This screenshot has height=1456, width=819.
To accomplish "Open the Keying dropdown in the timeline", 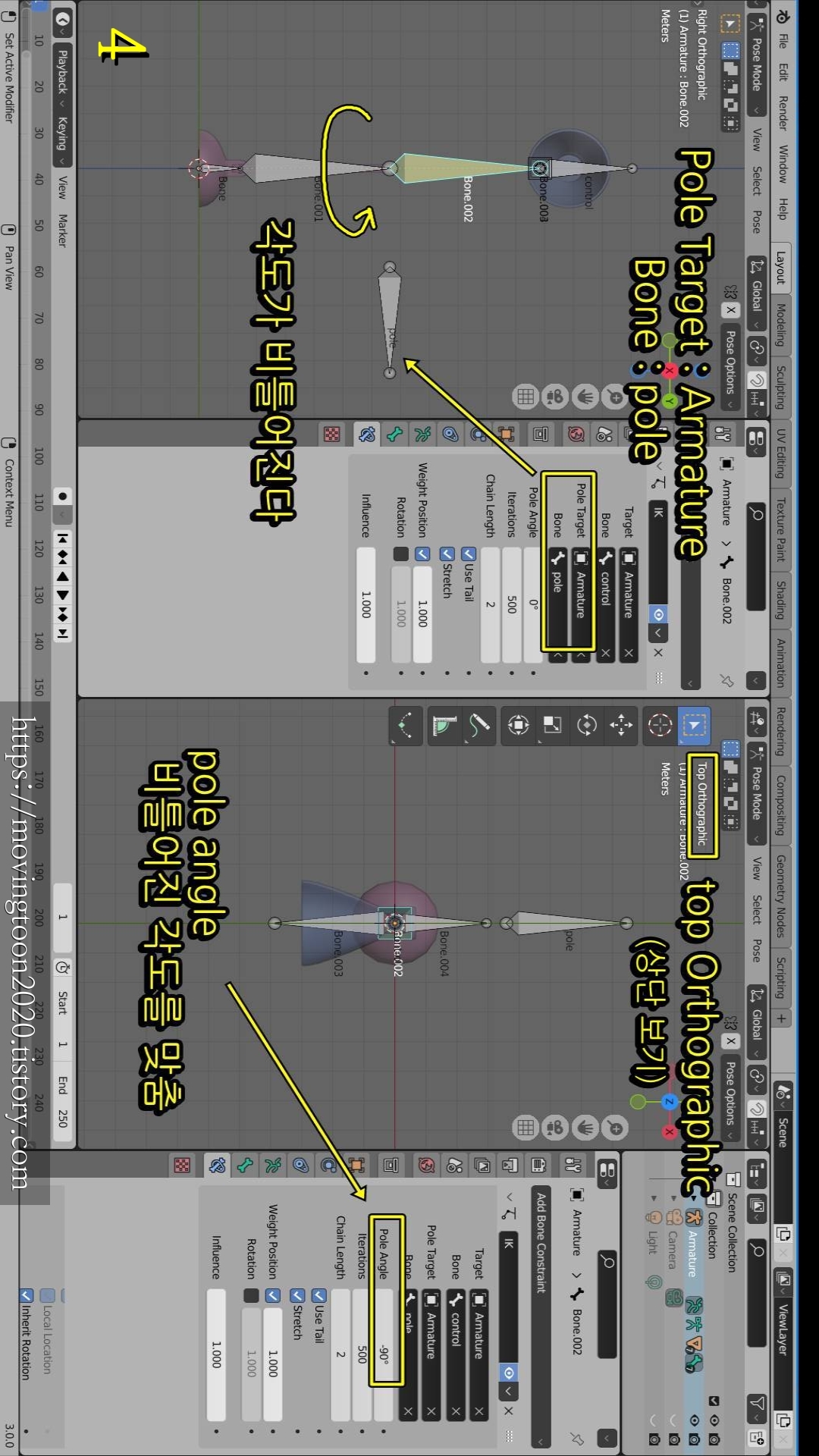I will tap(63, 140).
